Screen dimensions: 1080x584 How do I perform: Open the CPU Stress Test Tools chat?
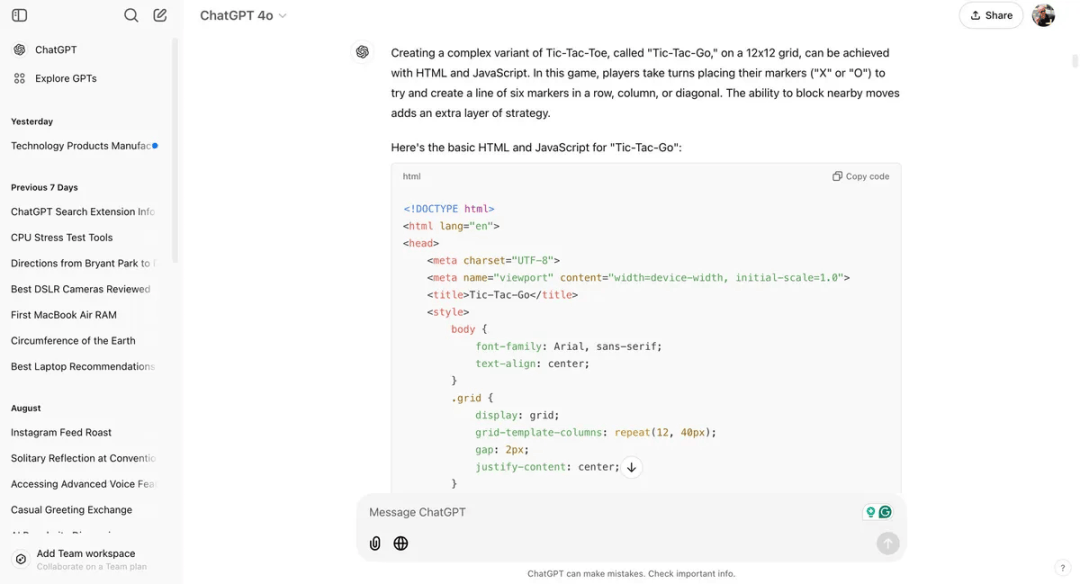coord(62,238)
